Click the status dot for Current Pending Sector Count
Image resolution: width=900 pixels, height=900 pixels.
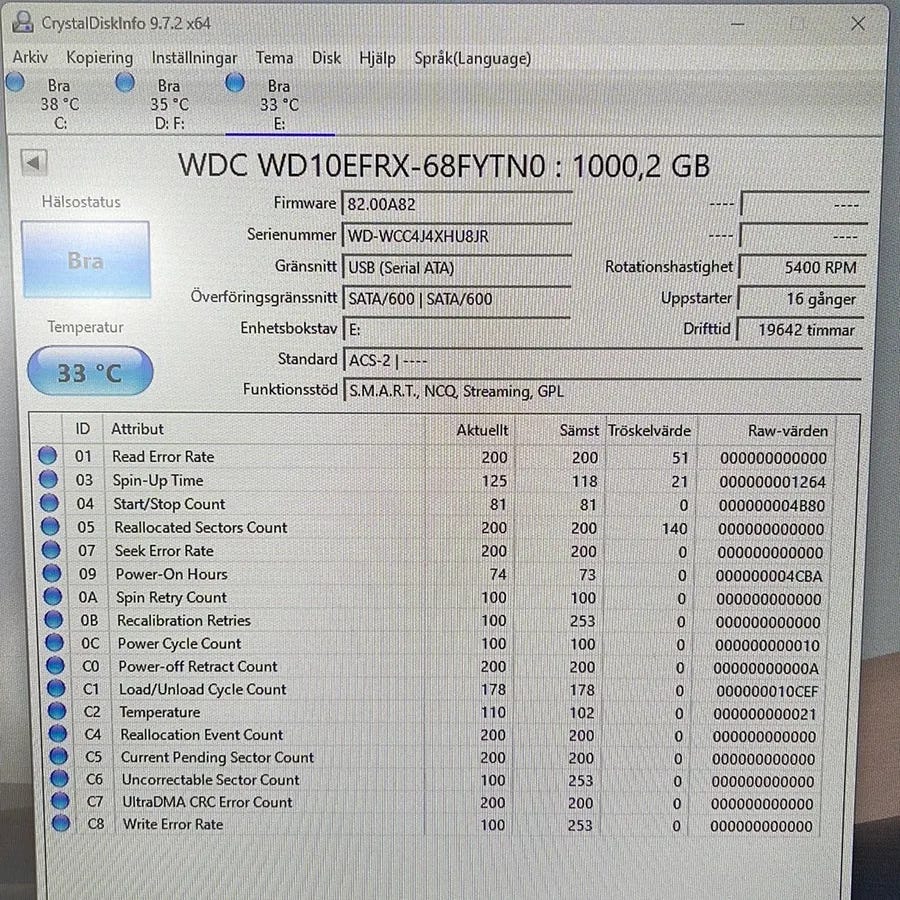(59, 756)
